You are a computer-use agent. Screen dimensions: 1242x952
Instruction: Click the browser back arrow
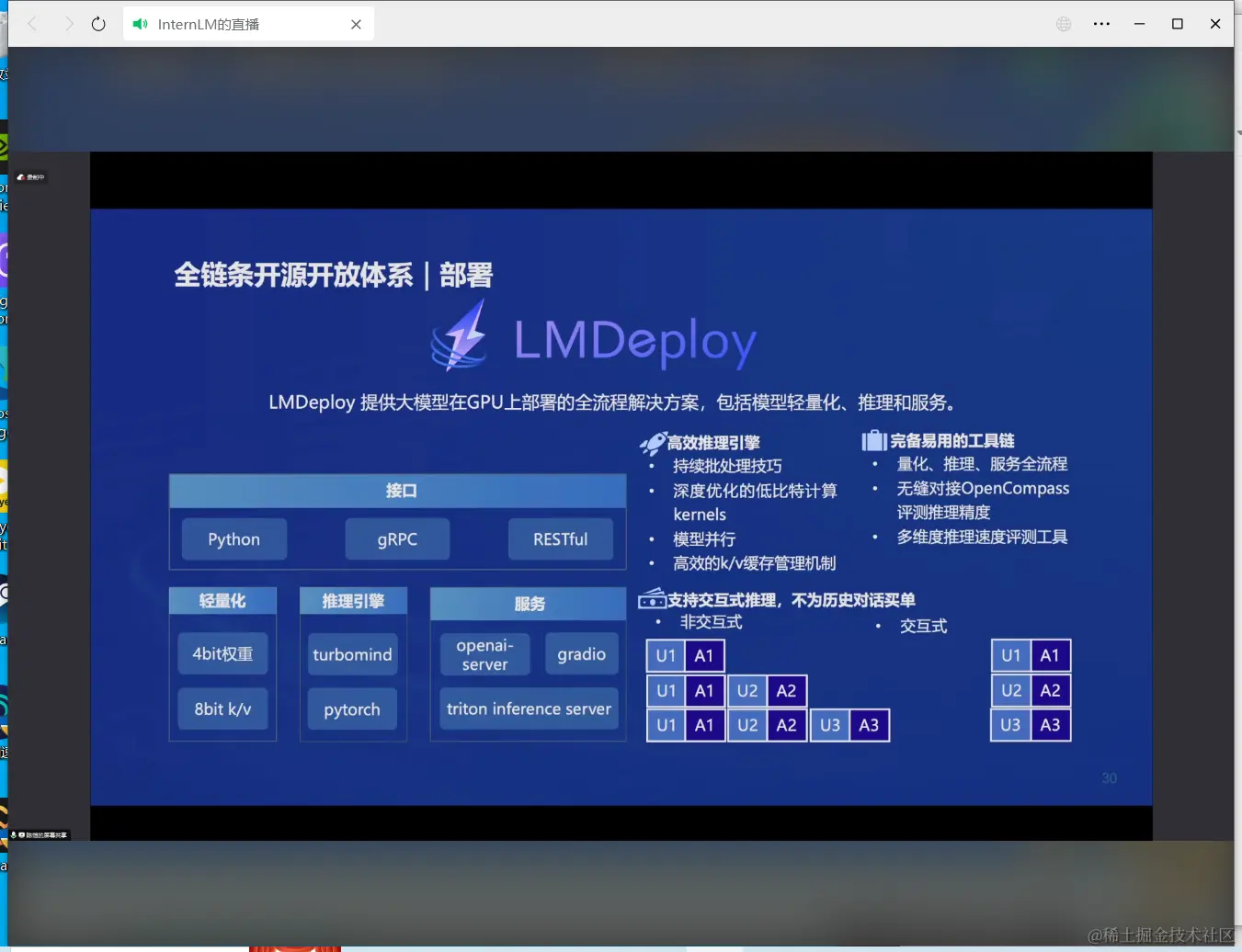click(32, 24)
